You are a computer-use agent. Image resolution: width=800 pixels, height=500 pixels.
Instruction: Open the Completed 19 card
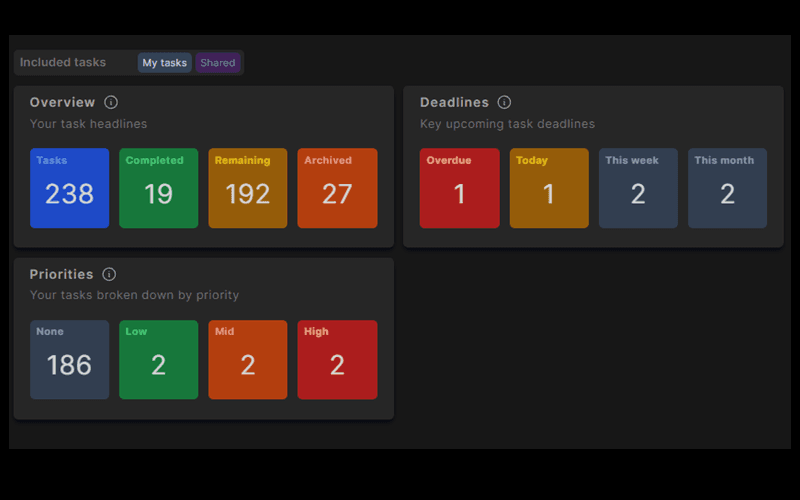pos(159,188)
